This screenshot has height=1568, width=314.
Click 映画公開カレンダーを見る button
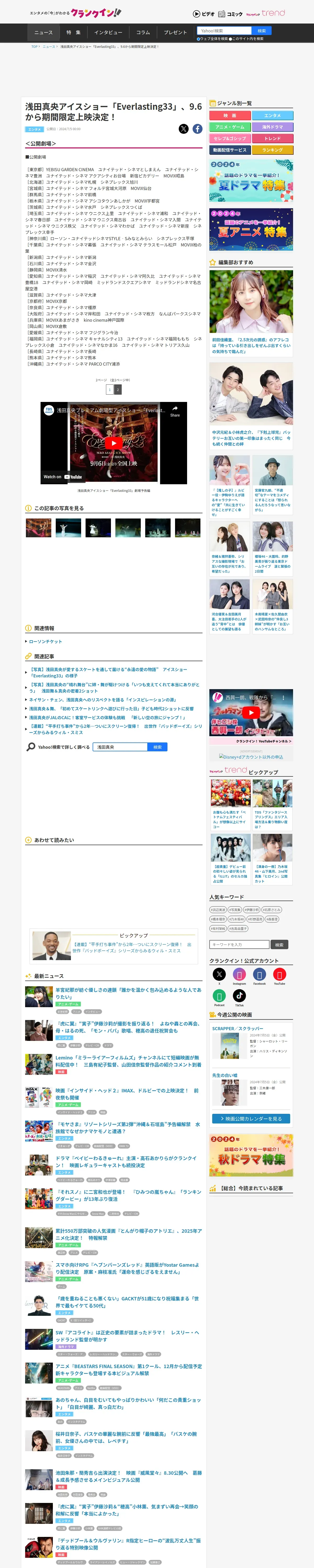coord(251,1119)
